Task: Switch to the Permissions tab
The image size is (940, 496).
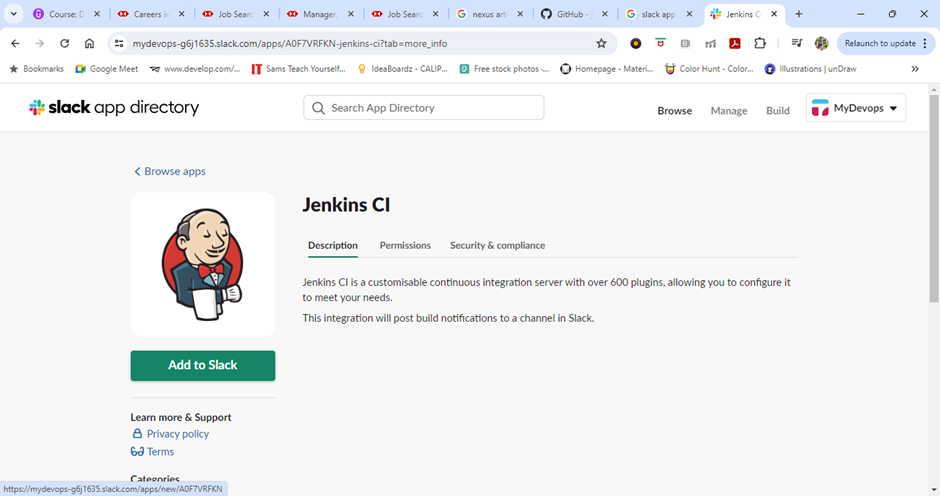Action: tap(405, 245)
